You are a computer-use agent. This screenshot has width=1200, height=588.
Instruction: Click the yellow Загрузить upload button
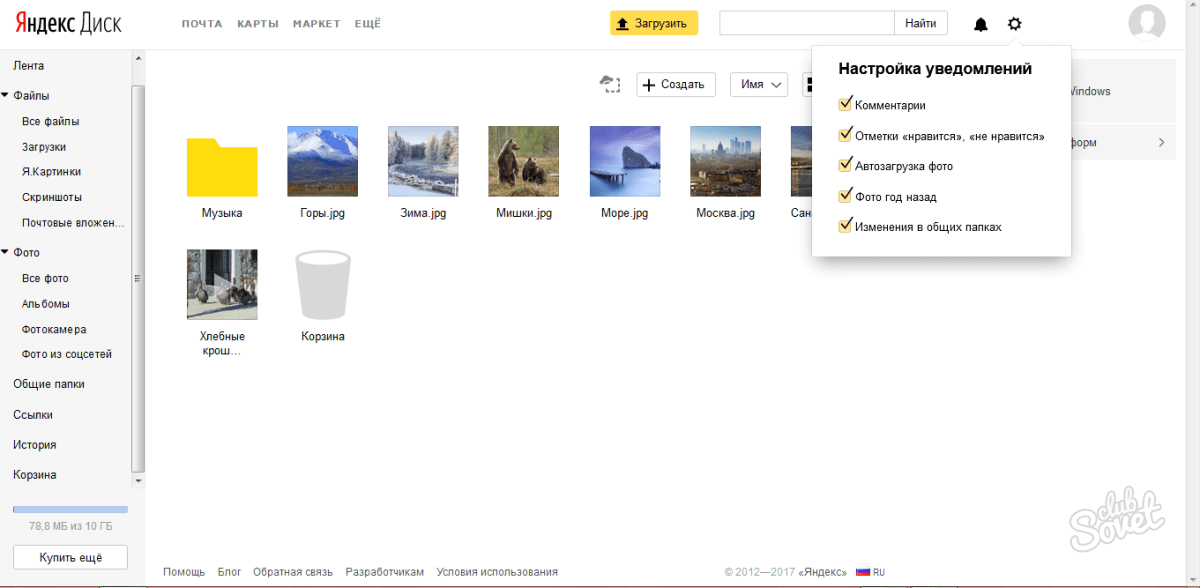654,23
